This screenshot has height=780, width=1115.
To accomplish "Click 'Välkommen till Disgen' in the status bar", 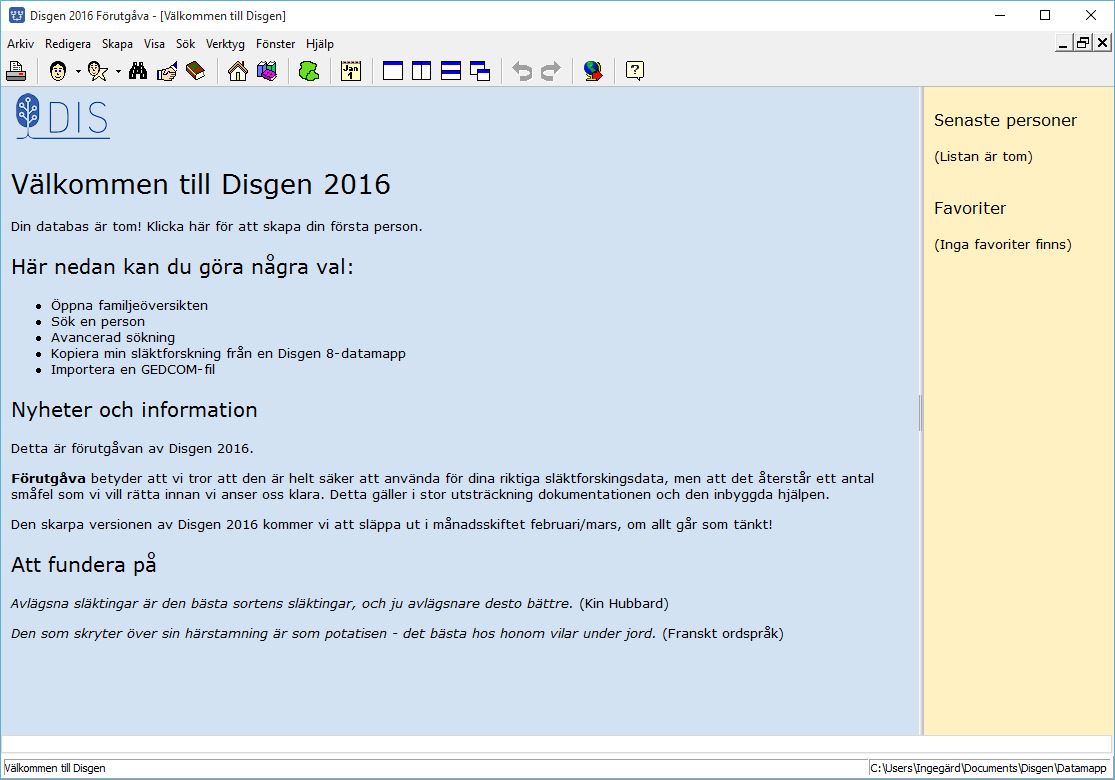I will 55,768.
